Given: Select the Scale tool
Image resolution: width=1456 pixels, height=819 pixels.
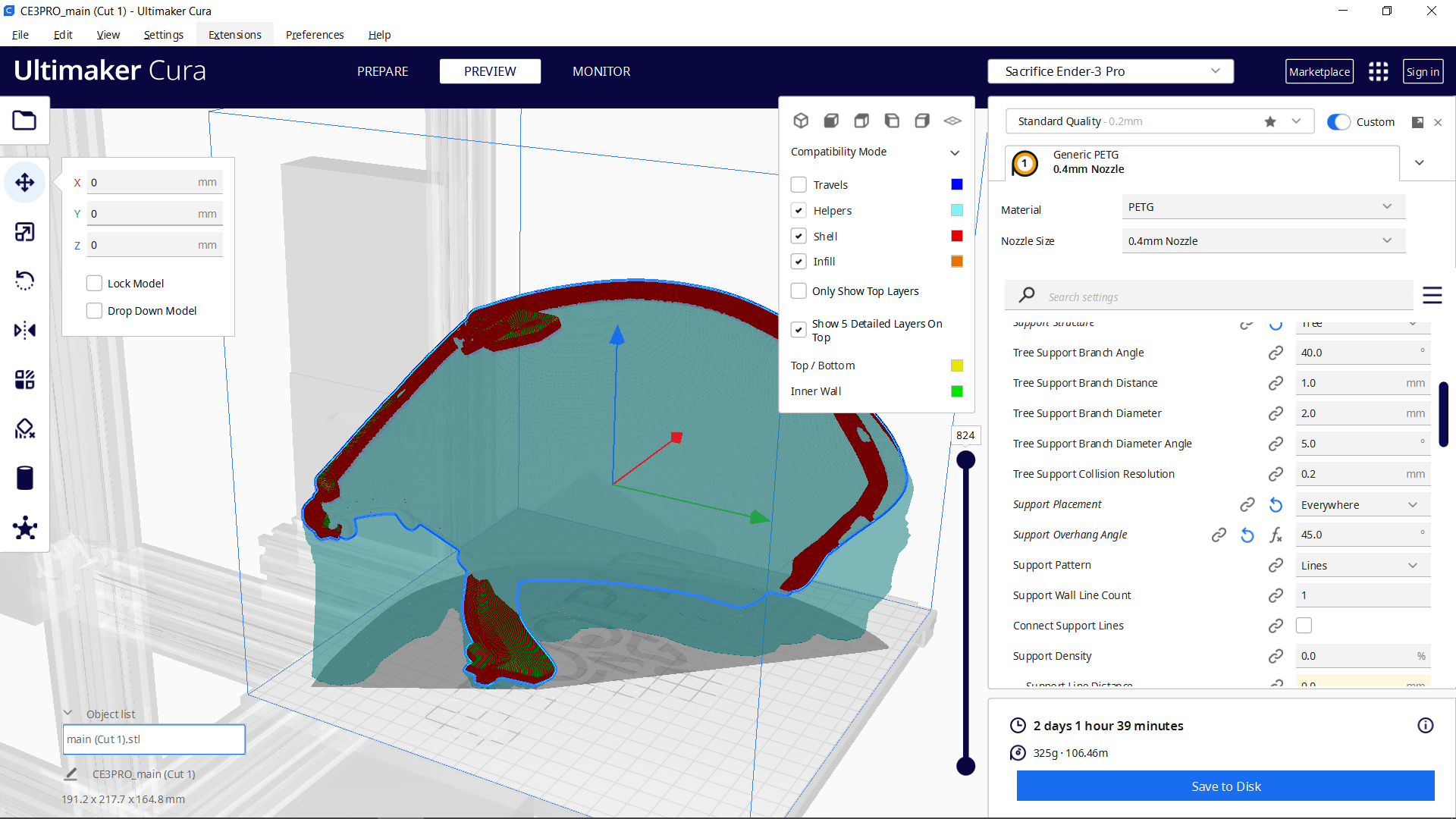Looking at the screenshot, I should pyautogui.click(x=25, y=232).
